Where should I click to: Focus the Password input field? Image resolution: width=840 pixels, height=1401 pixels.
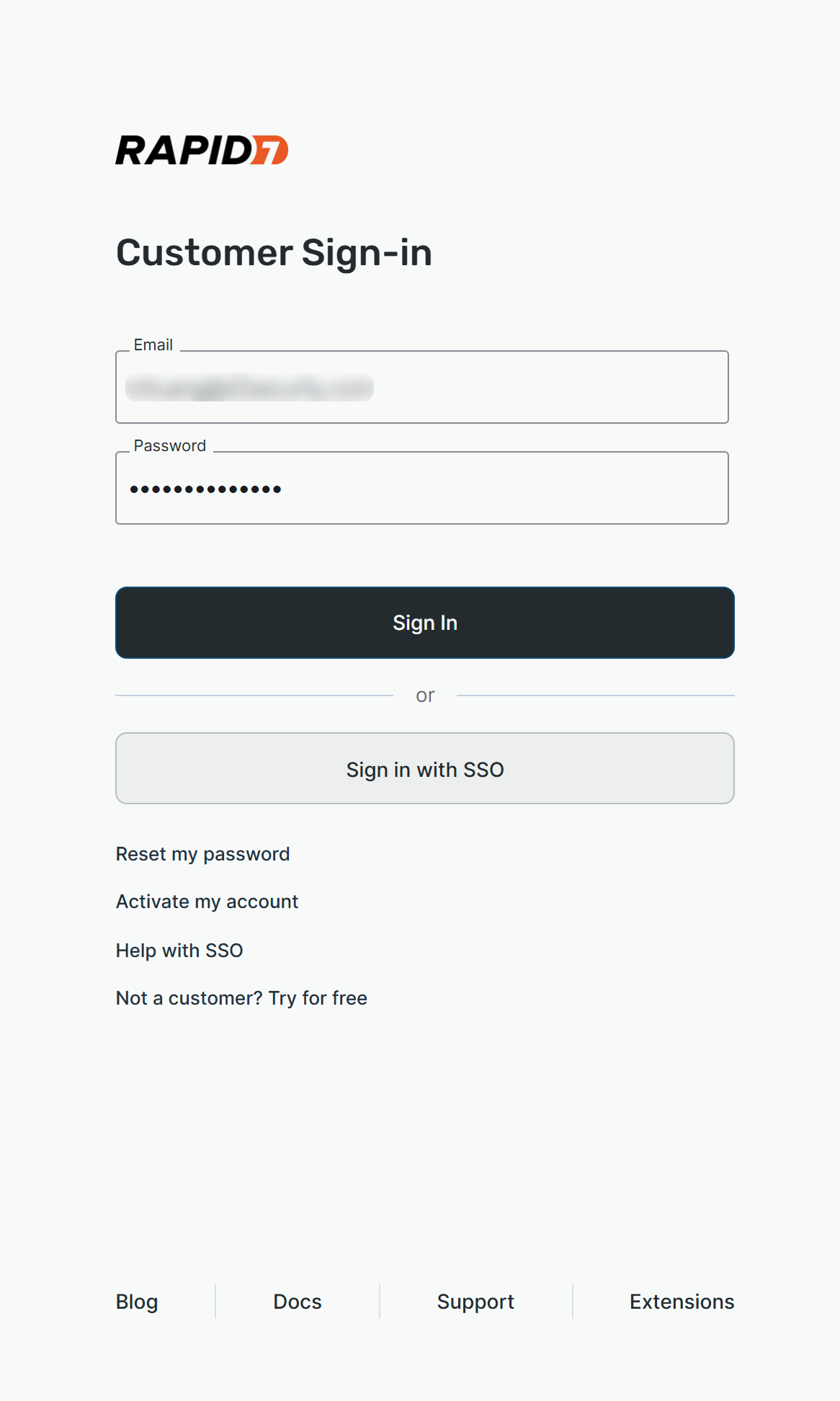click(x=504, y=489)
